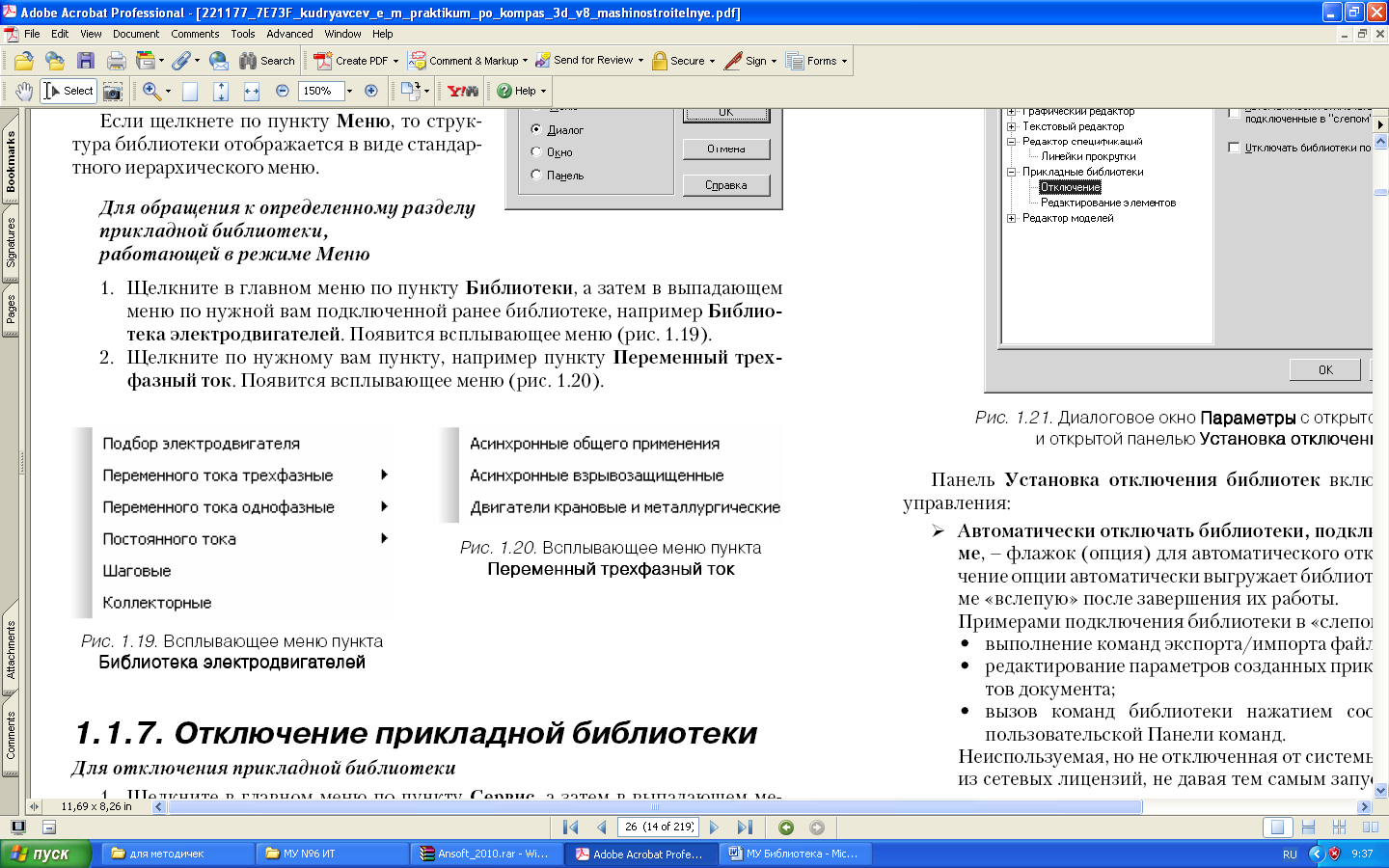Select the Snapshot camera tool
Viewport: 1389px width, 868px height.
click(113, 91)
